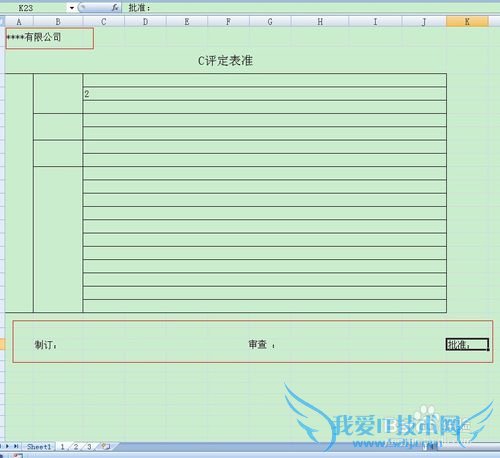Click the formula bar showing 批准:
The image size is (500, 458).
click(x=310, y=8)
